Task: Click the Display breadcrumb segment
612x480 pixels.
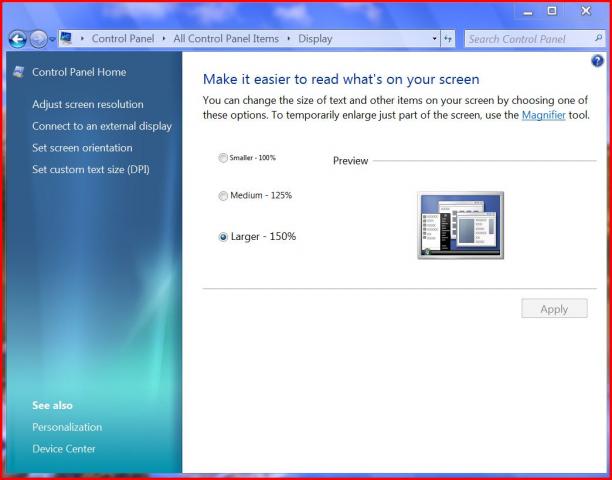Action: click(x=315, y=39)
